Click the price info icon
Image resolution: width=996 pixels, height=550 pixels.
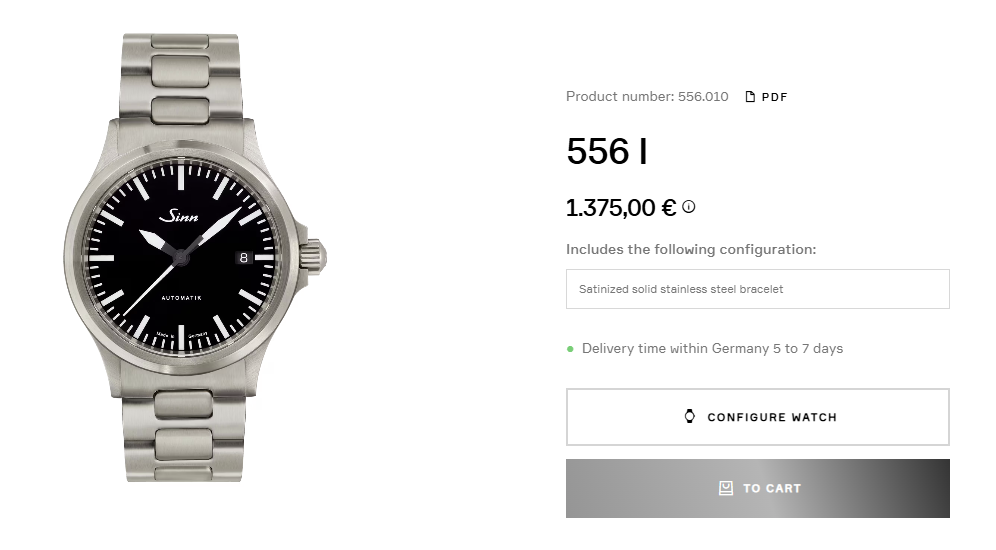coord(689,207)
